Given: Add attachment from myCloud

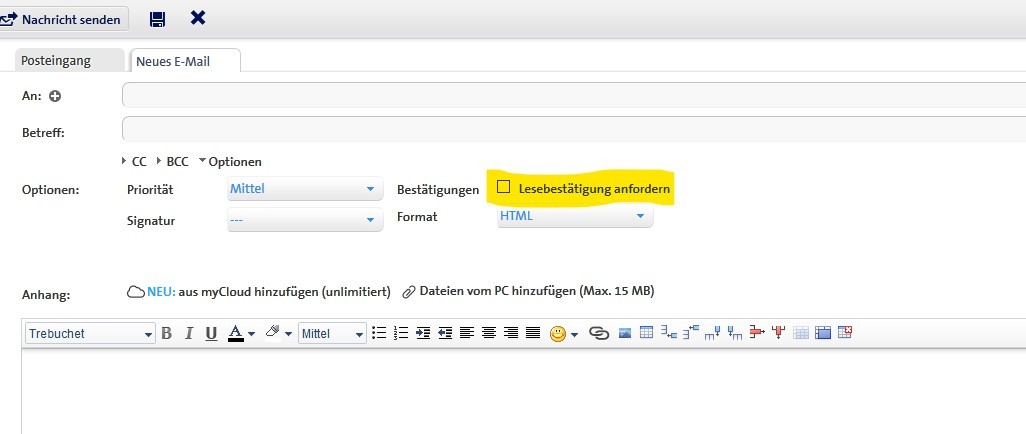Looking at the screenshot, I should click(258, 292).
